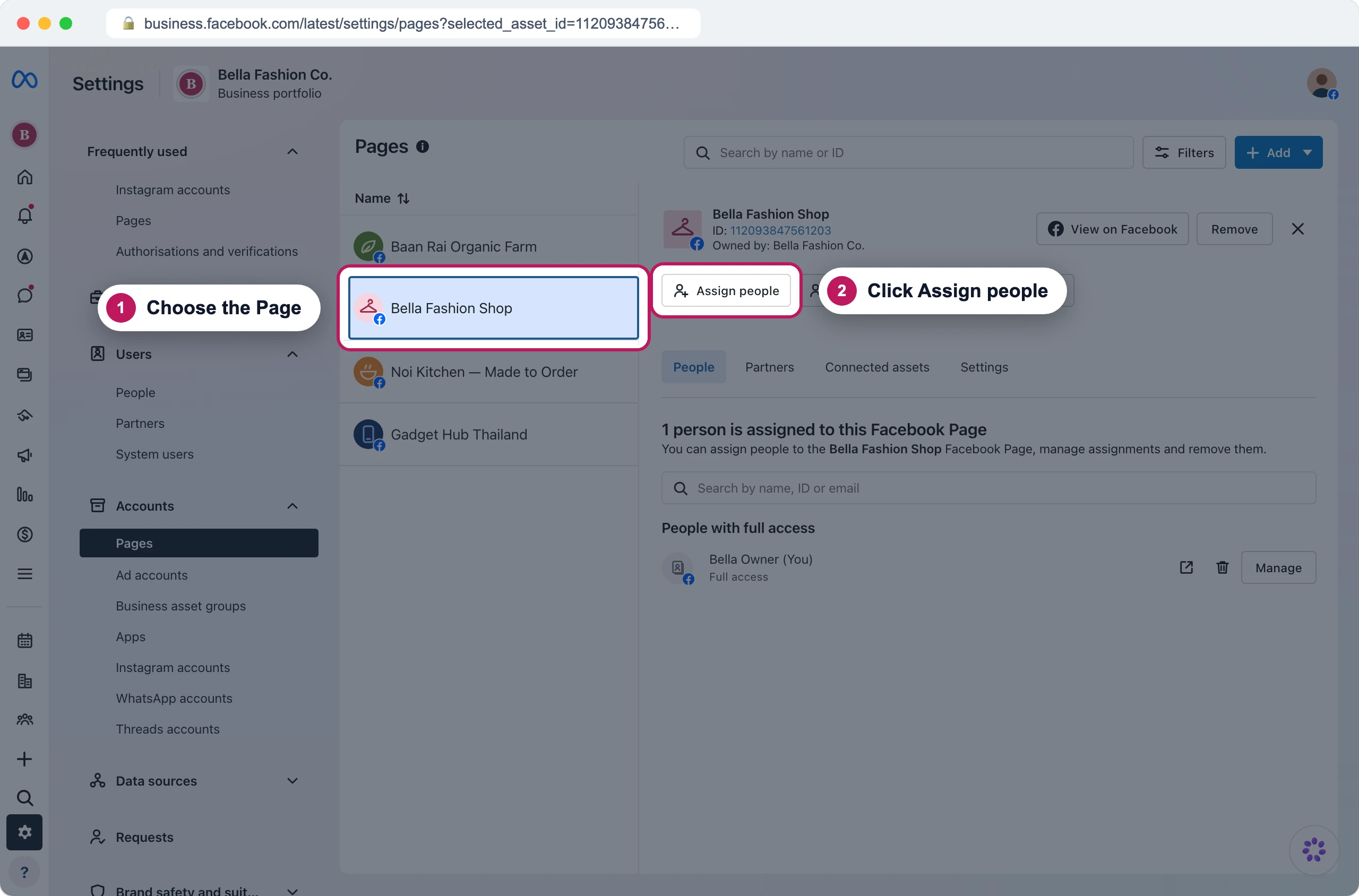This screenshot has height=896, width=1359.
Task: Click the Remove button
Action: click(x=1234, y=229)
